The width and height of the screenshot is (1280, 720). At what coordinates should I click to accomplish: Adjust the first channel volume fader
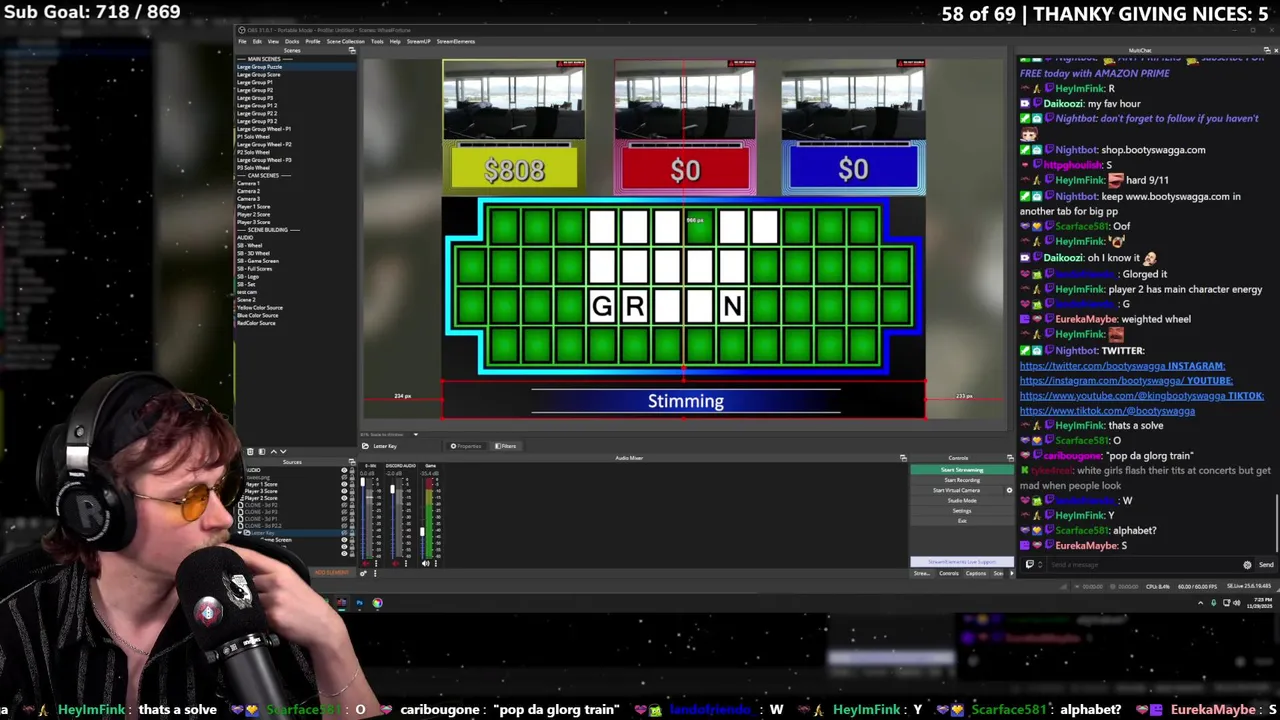363,482
